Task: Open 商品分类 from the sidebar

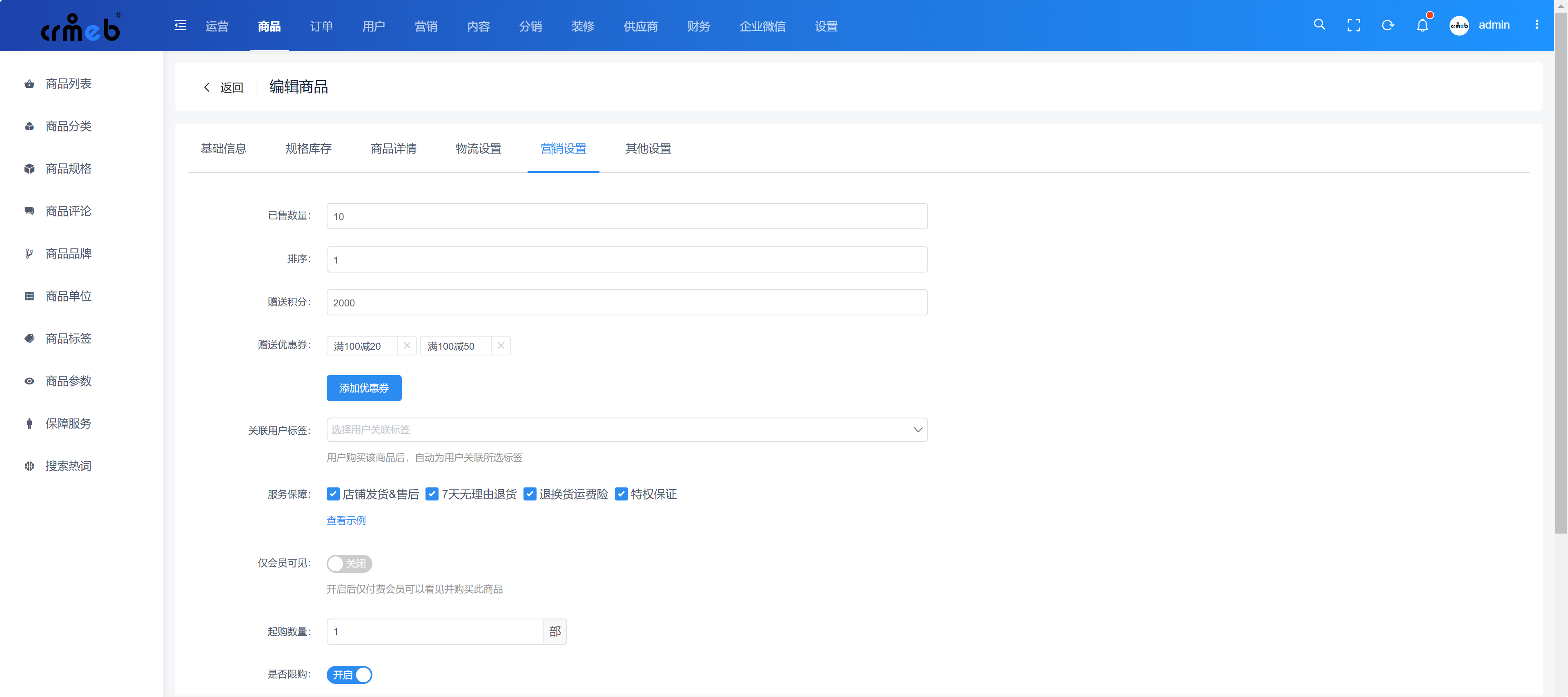Action: [67, 125]
